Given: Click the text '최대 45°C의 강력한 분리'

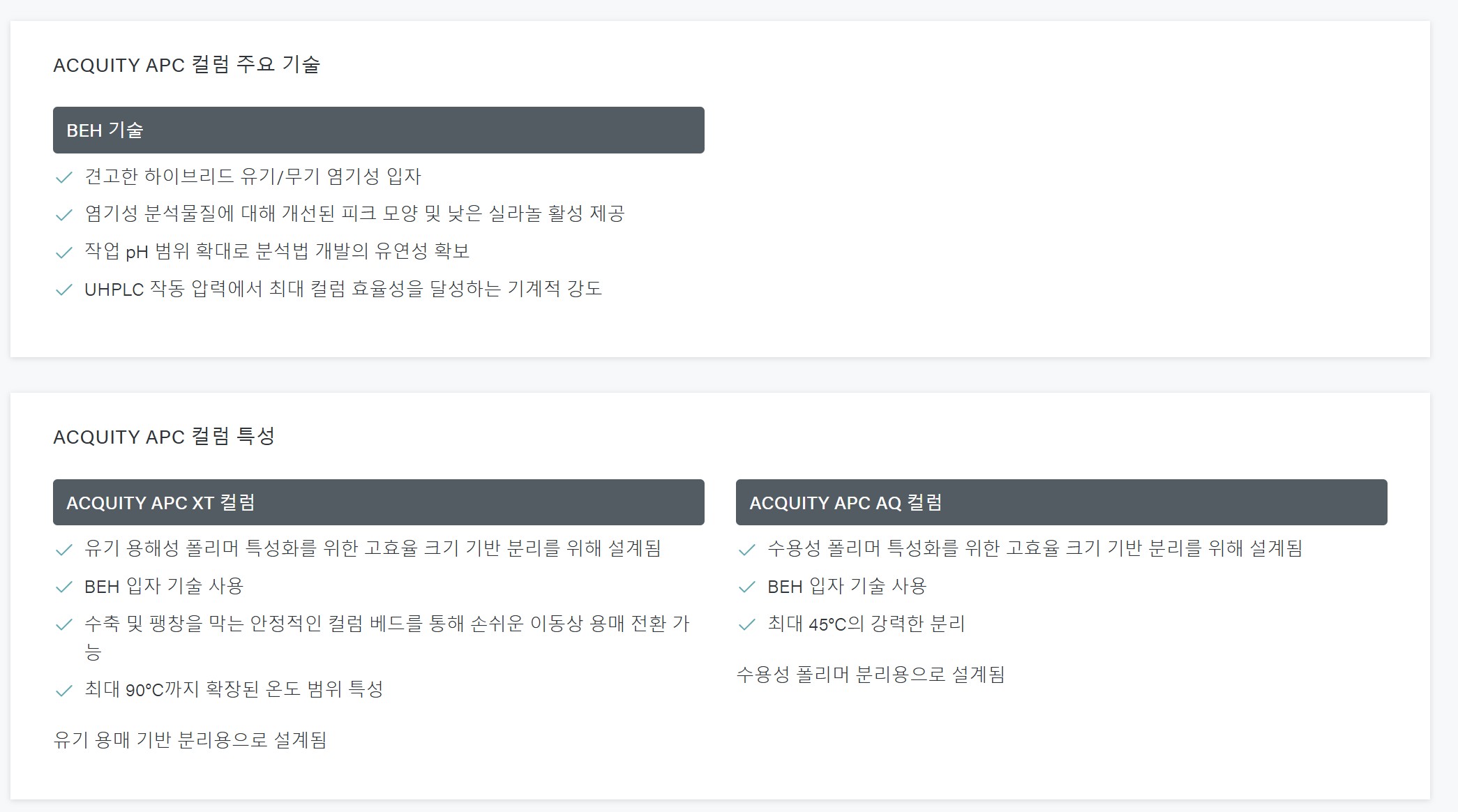Looking at the screenshot, I should (866, 624).
